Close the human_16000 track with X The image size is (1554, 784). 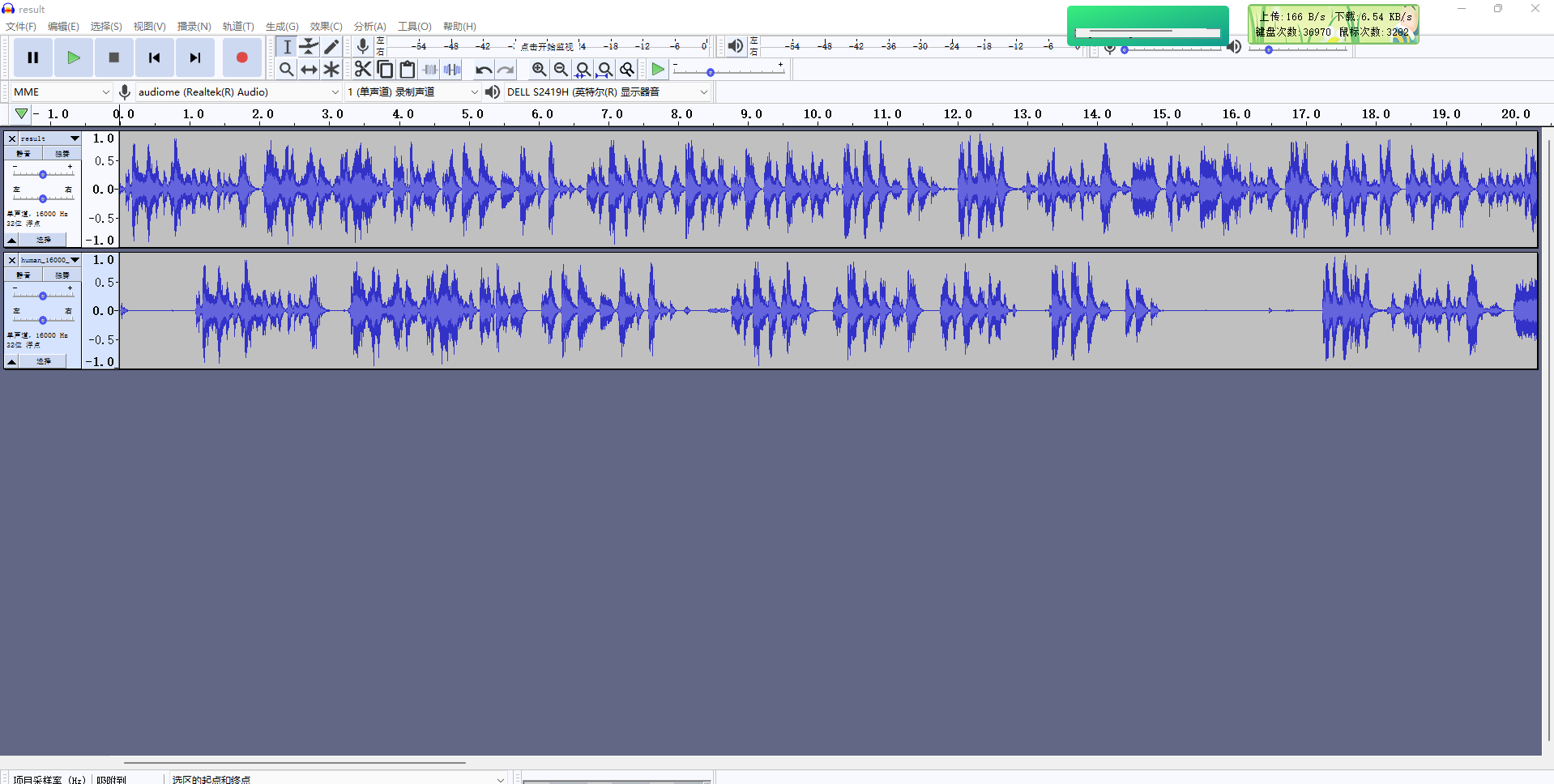tap(12, 260)
